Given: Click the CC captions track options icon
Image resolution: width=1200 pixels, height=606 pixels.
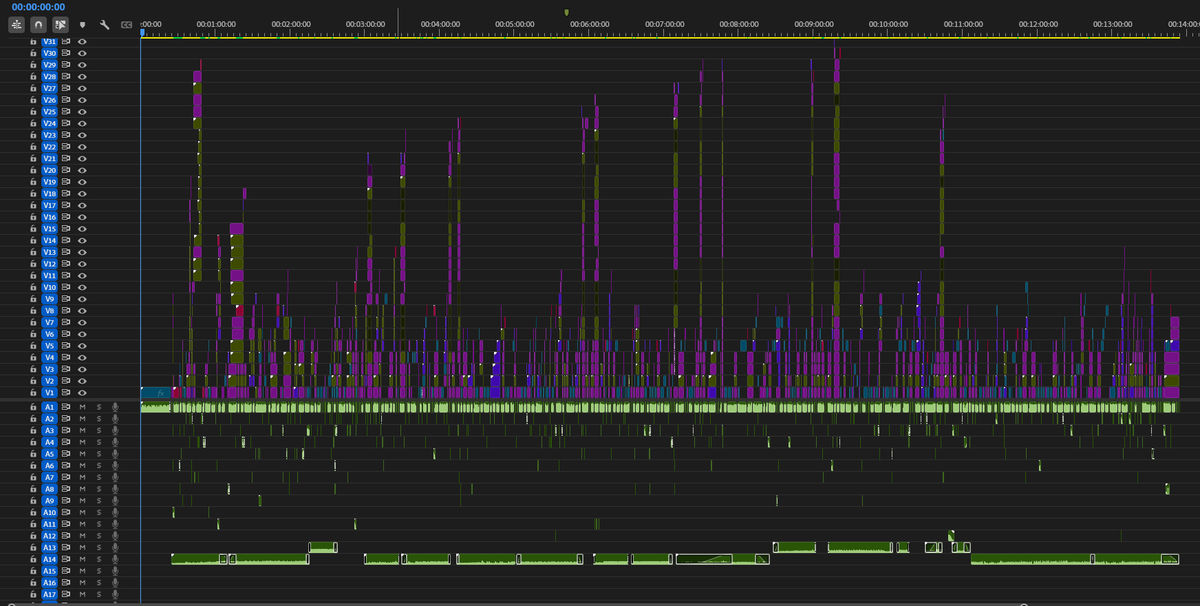Looking at the screenshot, I should point(126,24).
